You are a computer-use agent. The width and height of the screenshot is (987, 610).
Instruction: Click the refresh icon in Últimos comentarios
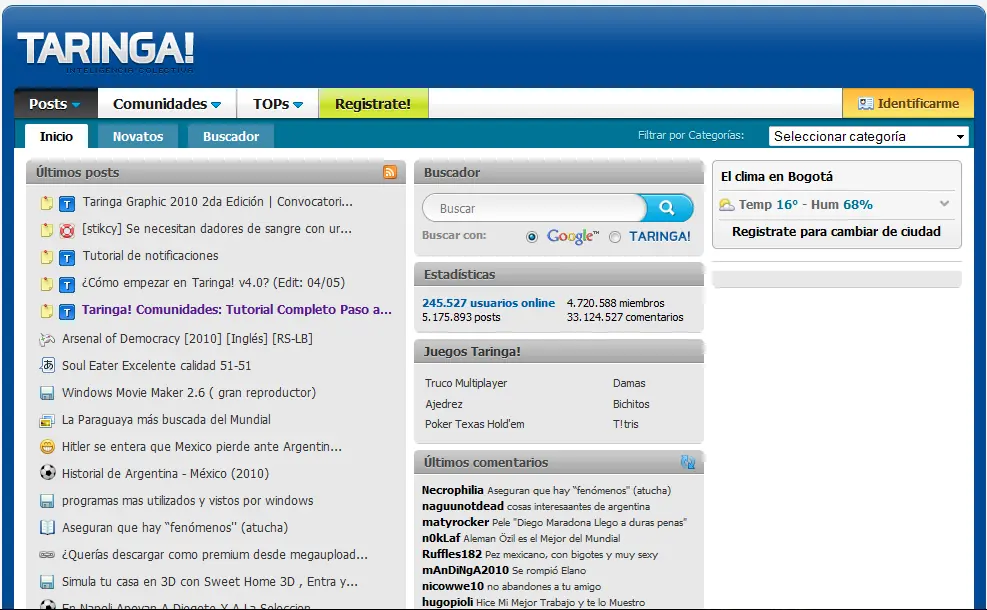pos(688,462)
